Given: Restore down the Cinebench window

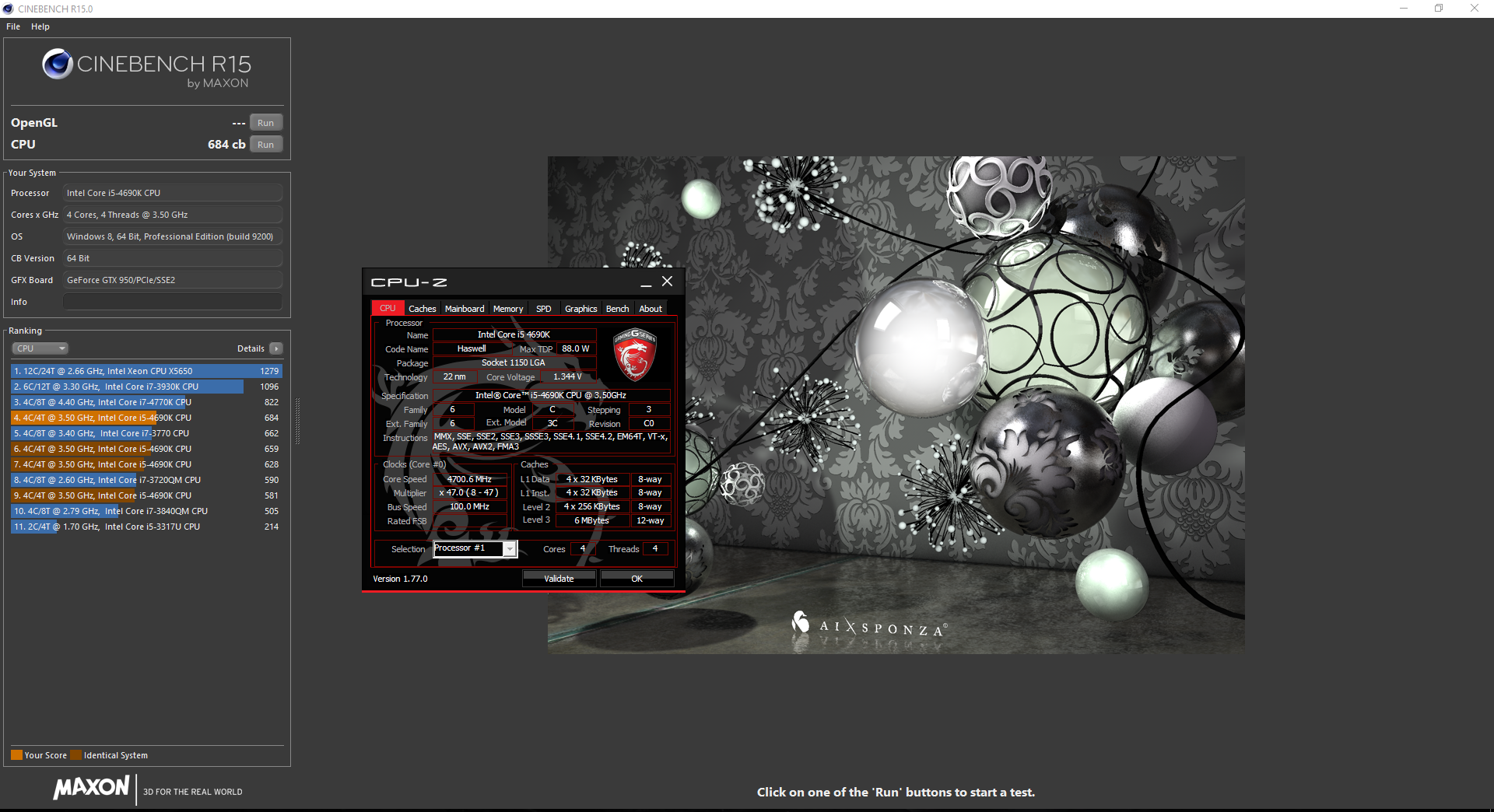Looking at the screenshot, I should (1439, 9).
